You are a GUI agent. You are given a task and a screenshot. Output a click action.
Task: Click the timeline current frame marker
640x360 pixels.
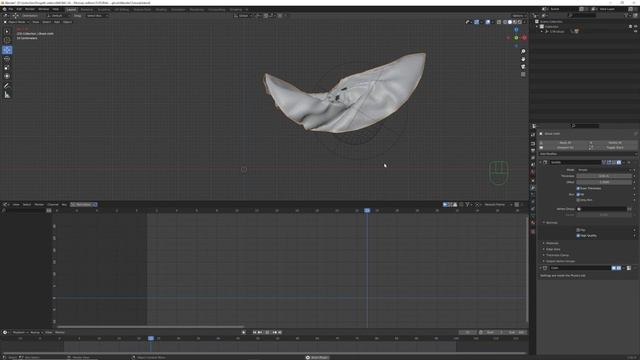(x=151, y=338)
